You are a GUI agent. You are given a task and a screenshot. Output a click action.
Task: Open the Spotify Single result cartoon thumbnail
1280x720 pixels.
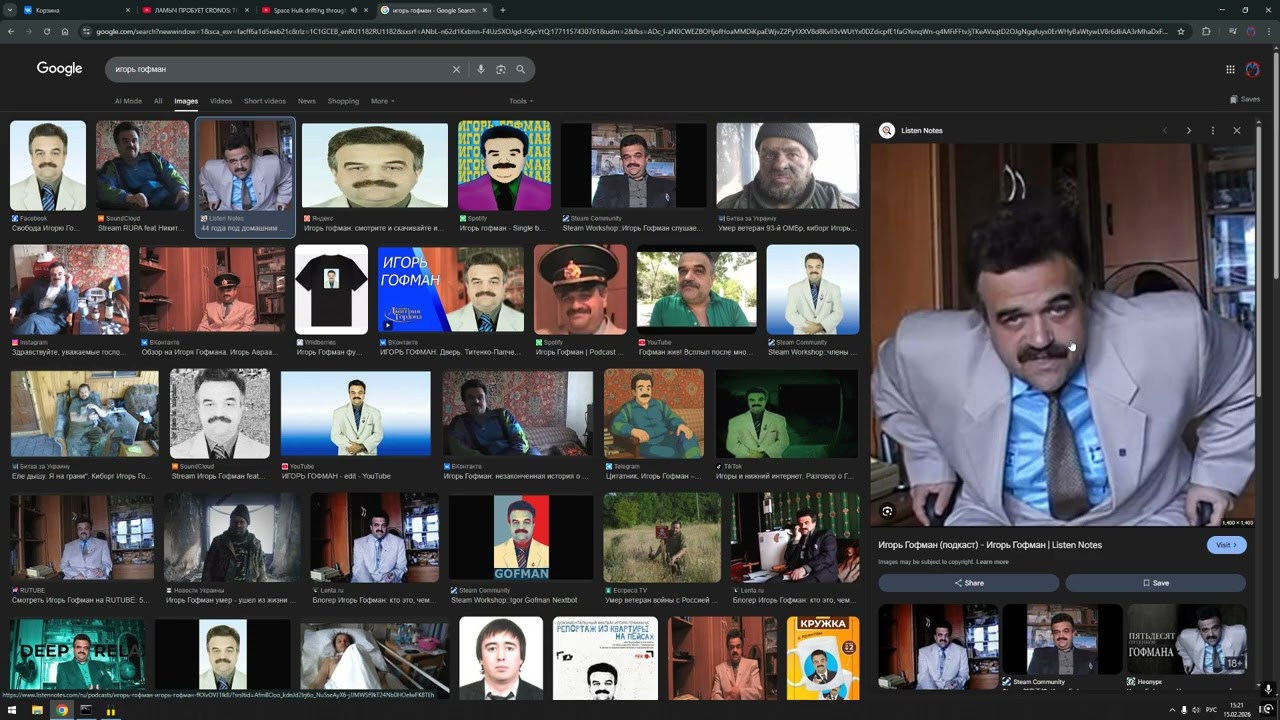[x=504, y=166]
